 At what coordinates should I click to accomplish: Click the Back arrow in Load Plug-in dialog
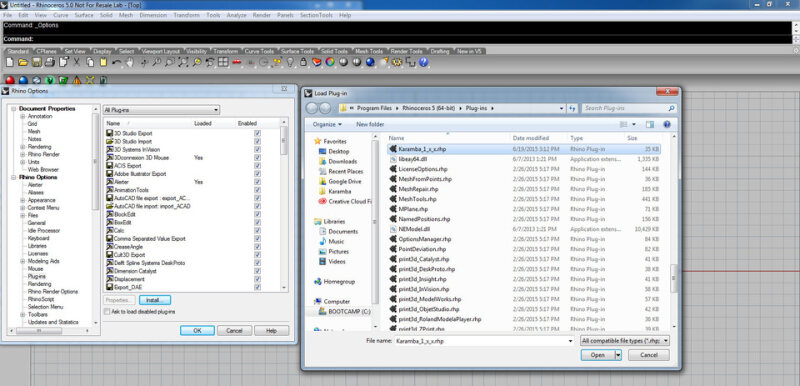(311, 108)
